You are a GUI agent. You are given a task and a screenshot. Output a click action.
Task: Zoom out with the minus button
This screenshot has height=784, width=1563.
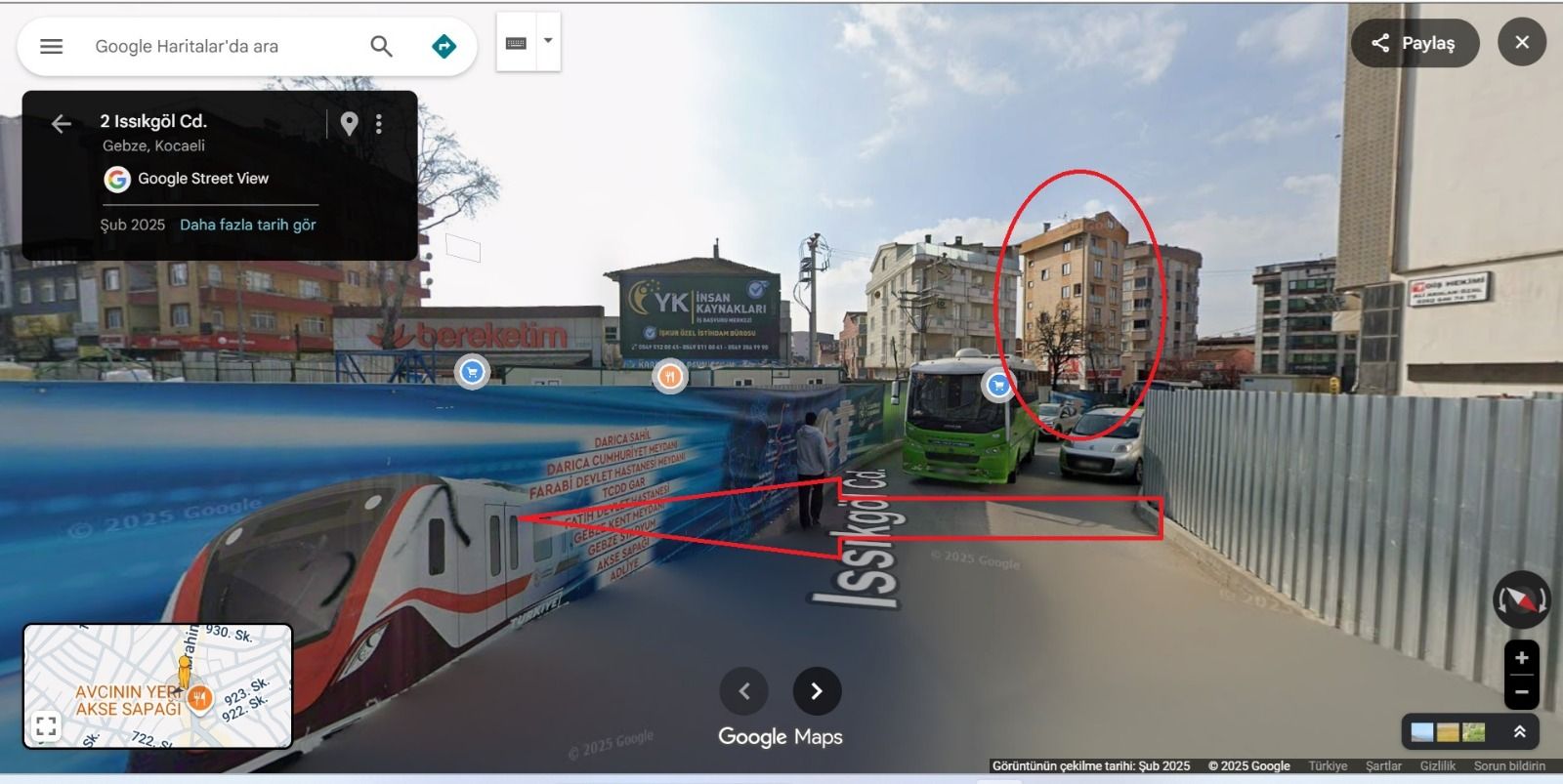coord(1521,691)
